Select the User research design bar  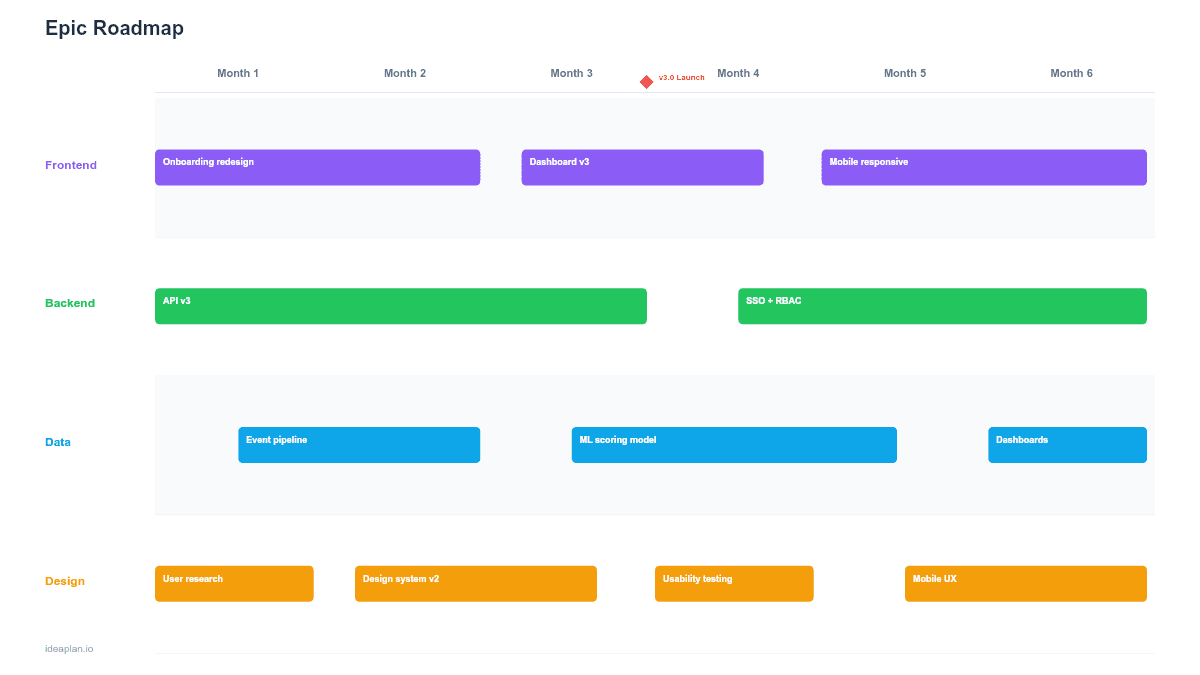pos(234,583)
